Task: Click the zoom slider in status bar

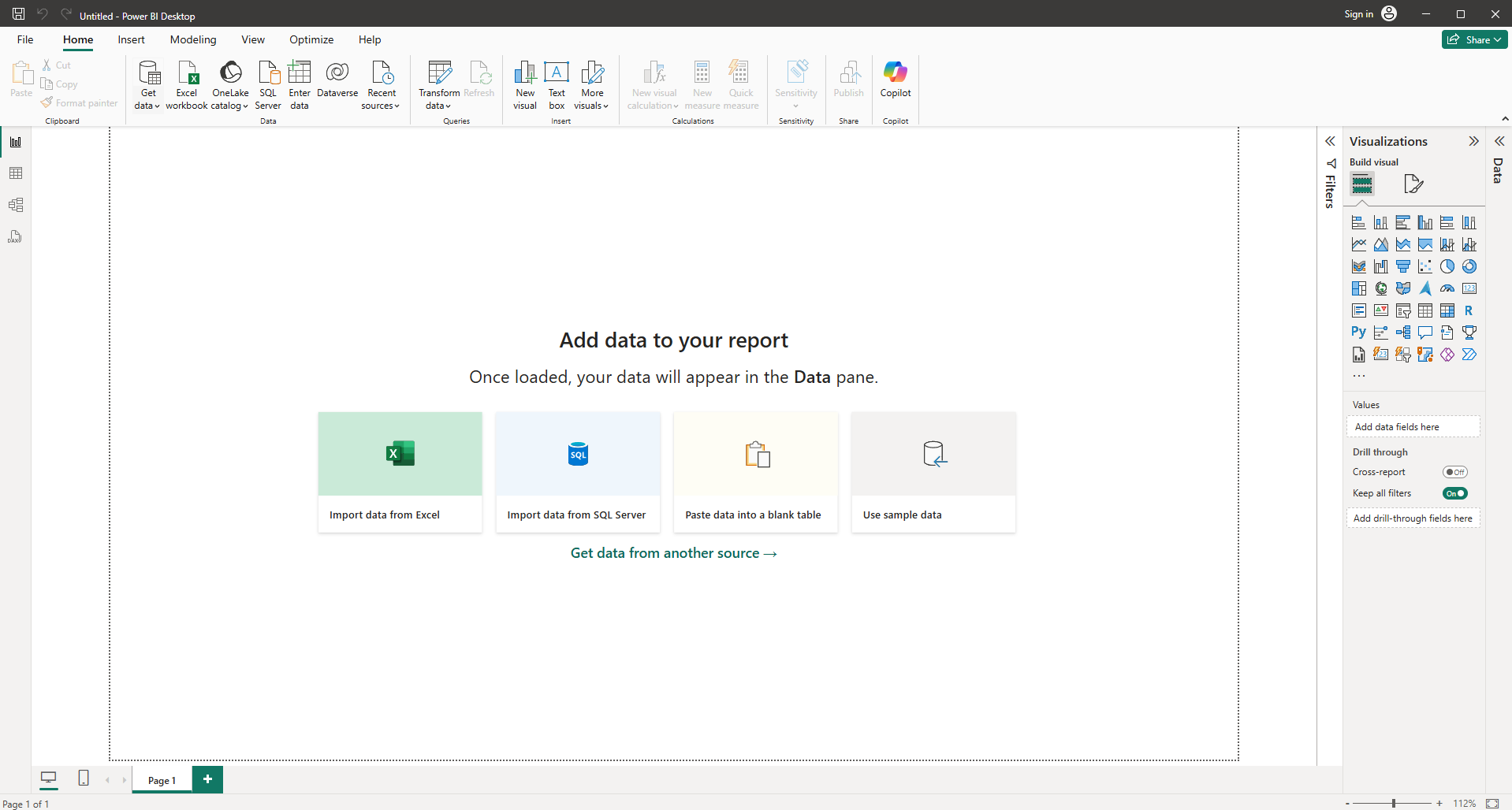Action: coord(1394,803)
